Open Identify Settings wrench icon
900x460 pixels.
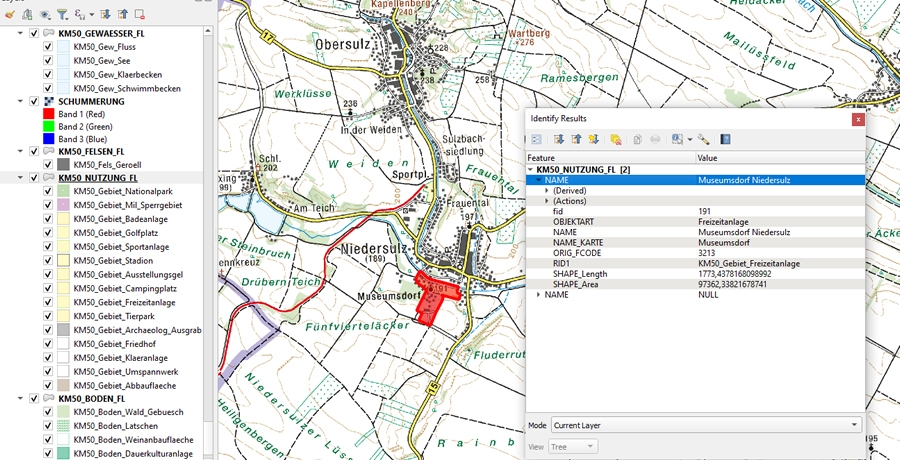click(x=704, y=140)
